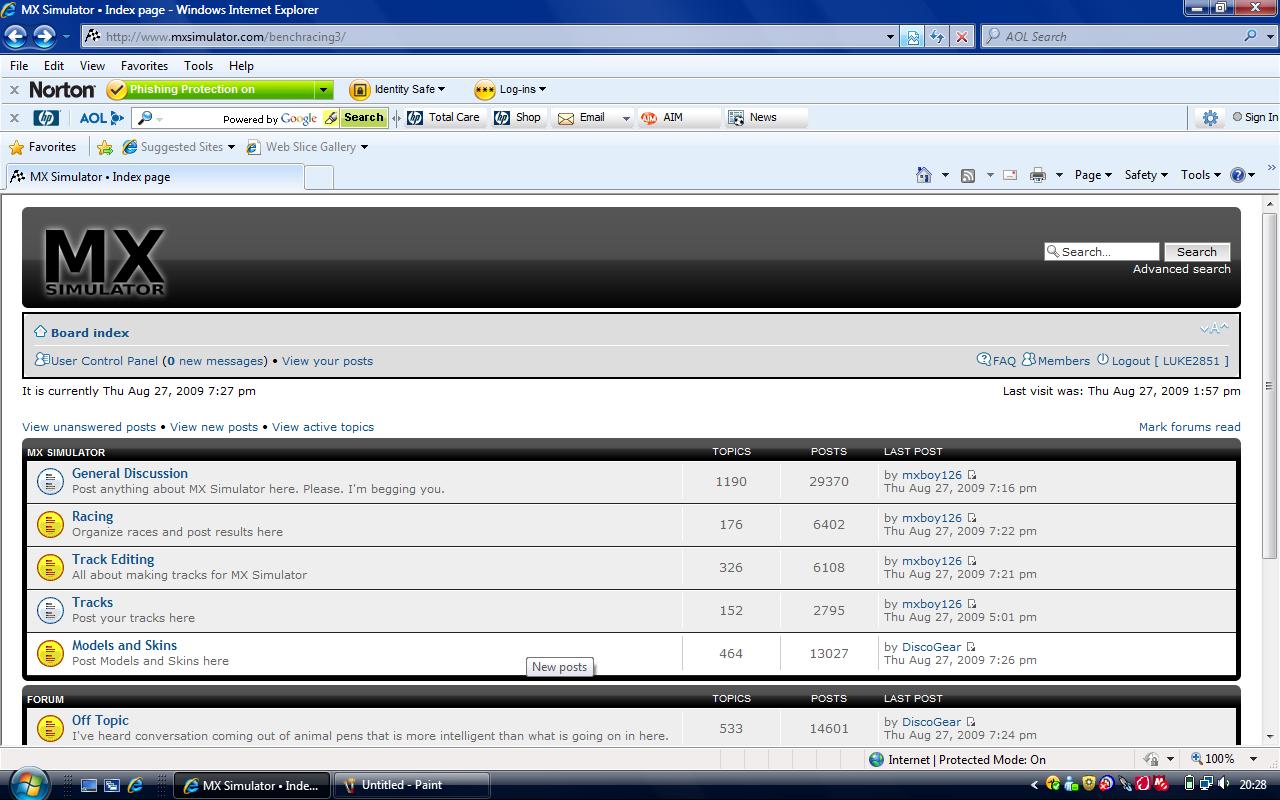Open the last post icon in General Discussion row
The height and width of the screenshot is (800, 1280).
point(972,476)
